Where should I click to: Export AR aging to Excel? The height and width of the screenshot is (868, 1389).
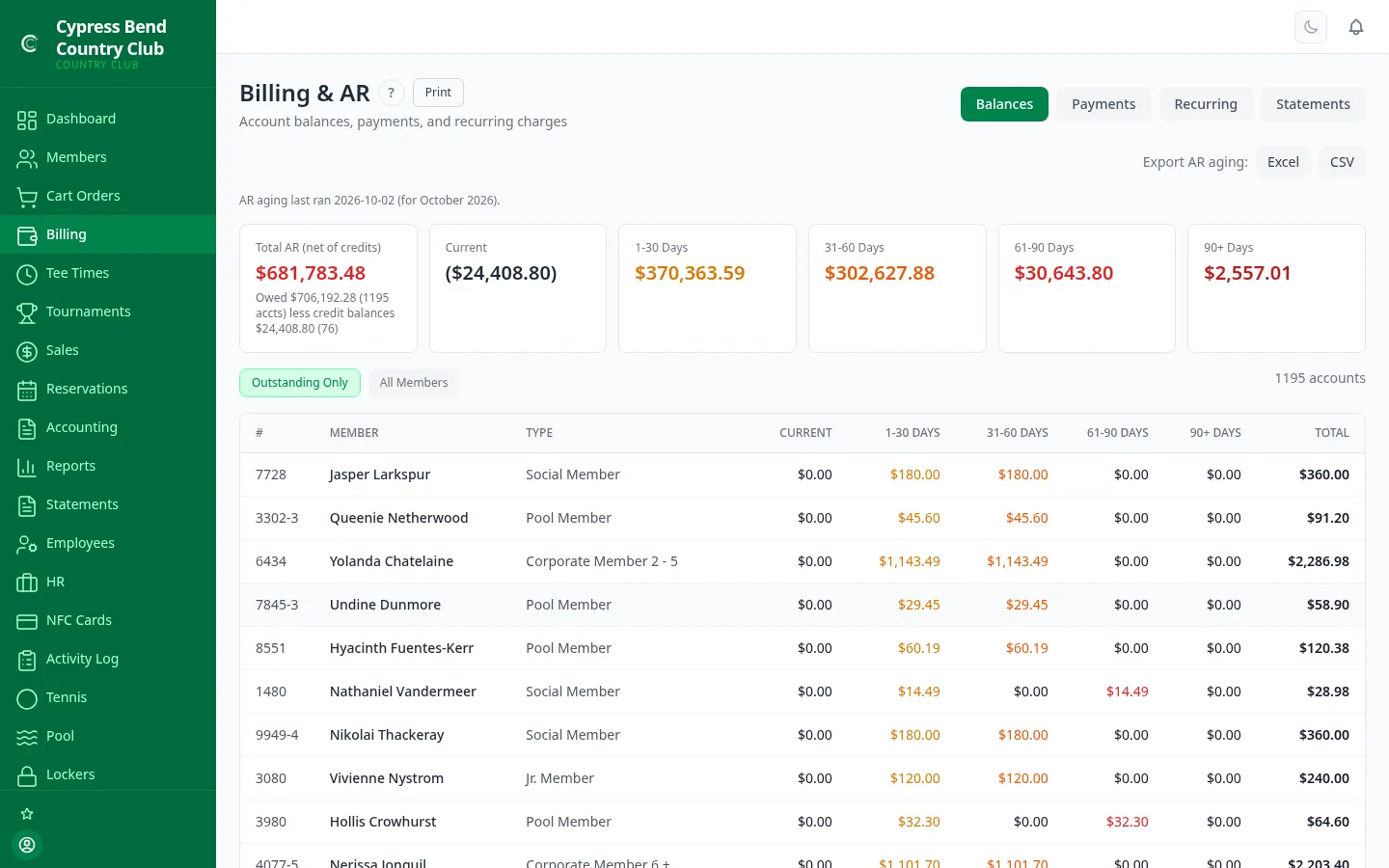[1283, 162]
